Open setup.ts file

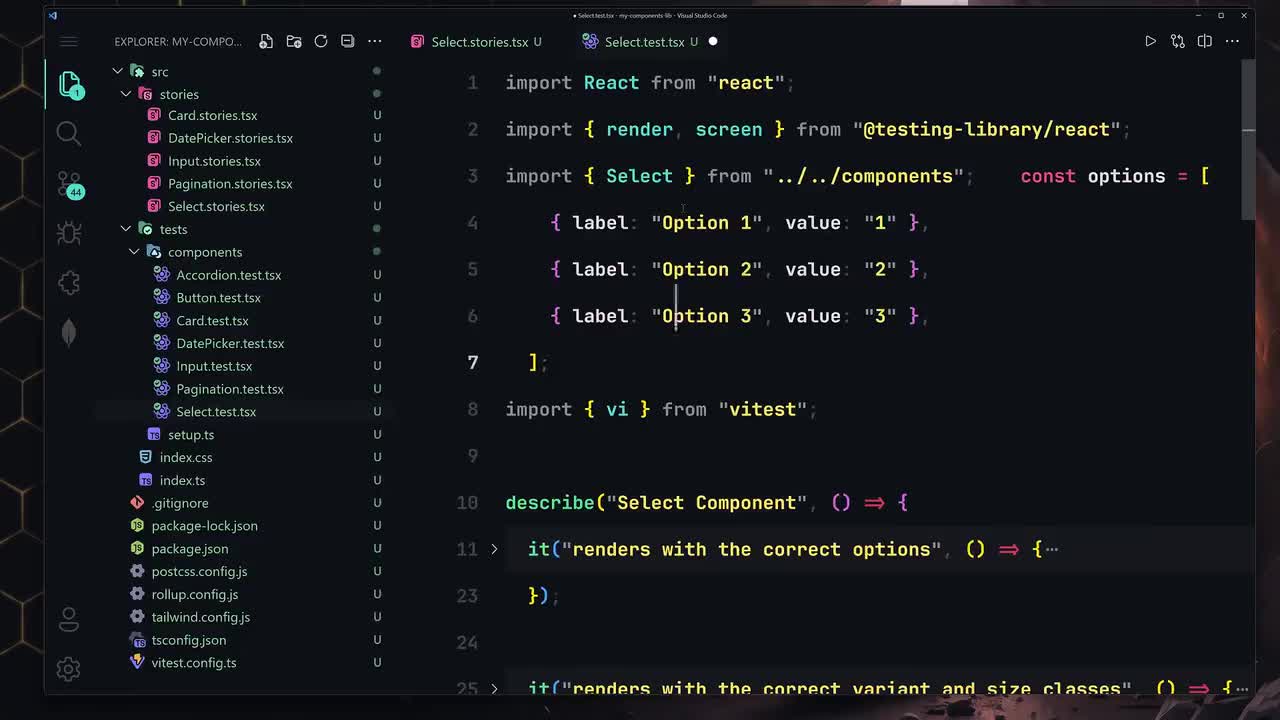point(190,435)
